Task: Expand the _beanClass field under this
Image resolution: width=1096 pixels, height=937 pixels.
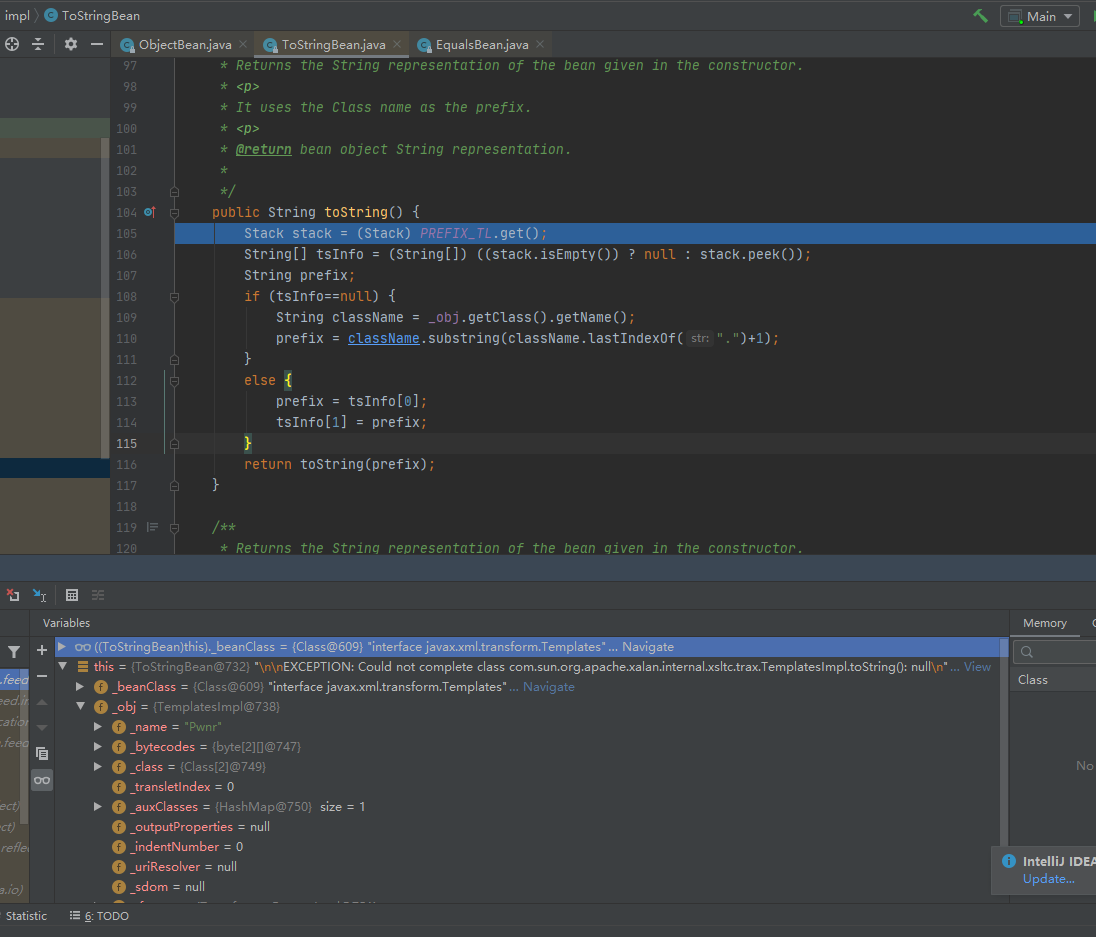Action: coord(80,687)
